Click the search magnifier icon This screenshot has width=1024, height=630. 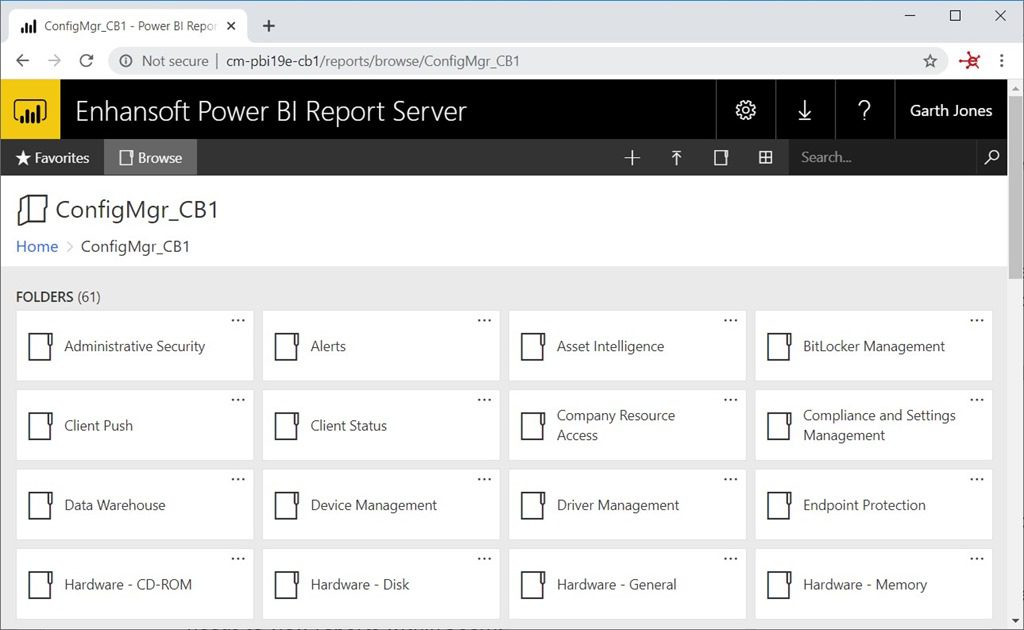click(x=993, y=157)
